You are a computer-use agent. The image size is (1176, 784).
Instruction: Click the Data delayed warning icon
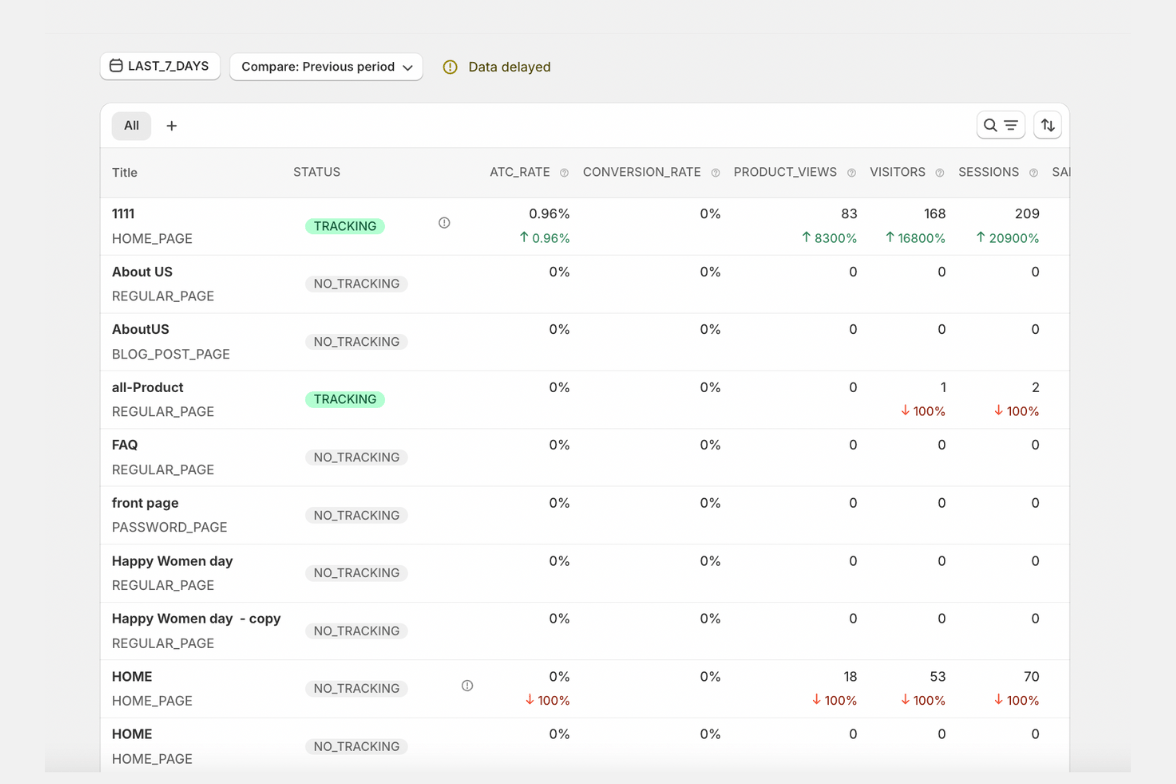point(450,67)
